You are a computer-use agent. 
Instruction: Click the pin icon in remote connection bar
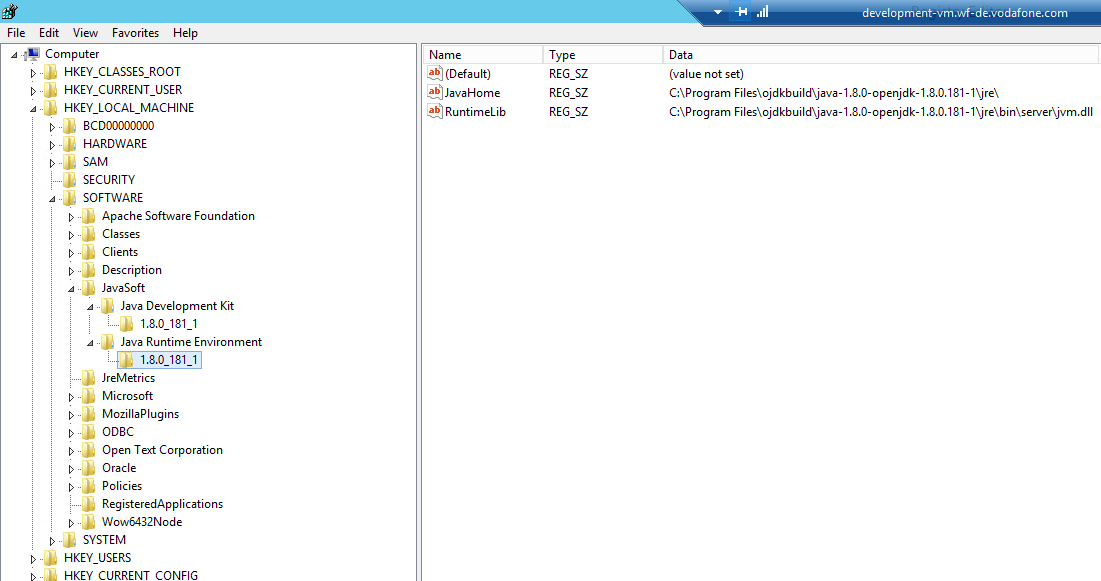pos(741,12)
